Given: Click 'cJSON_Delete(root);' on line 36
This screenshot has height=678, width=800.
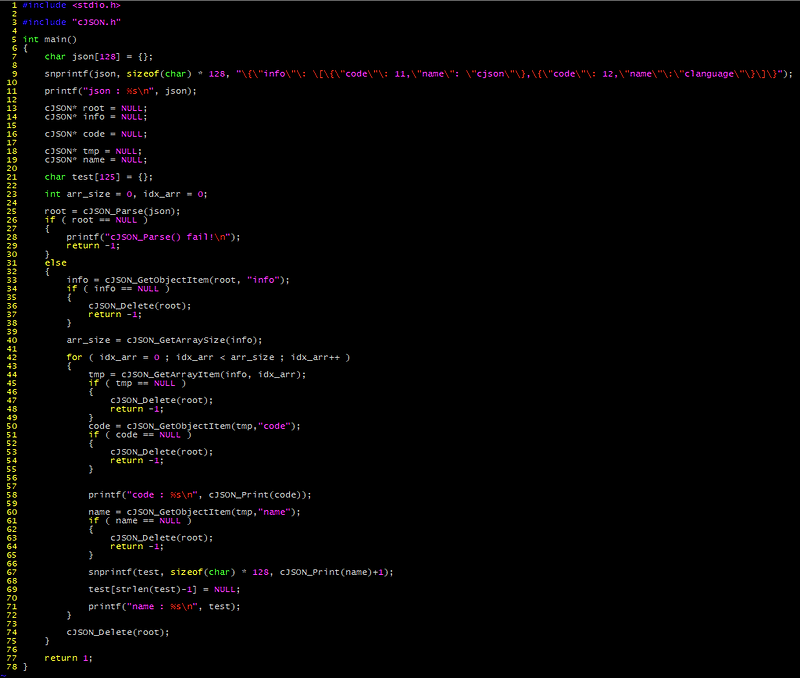Looking at the screenshot, I should [x=140, y=306].
